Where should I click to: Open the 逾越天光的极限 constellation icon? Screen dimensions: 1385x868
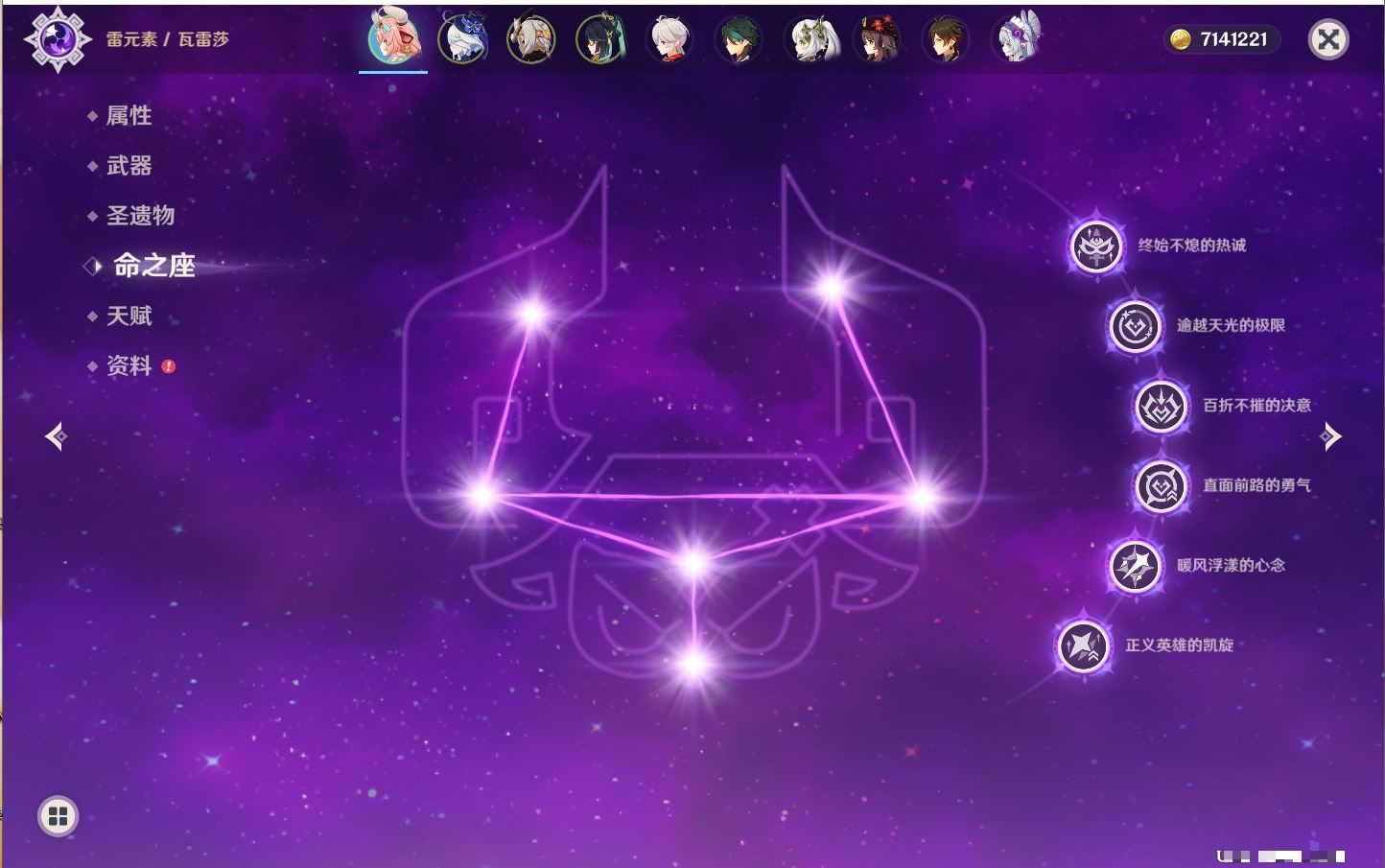tap(1135, 326)
